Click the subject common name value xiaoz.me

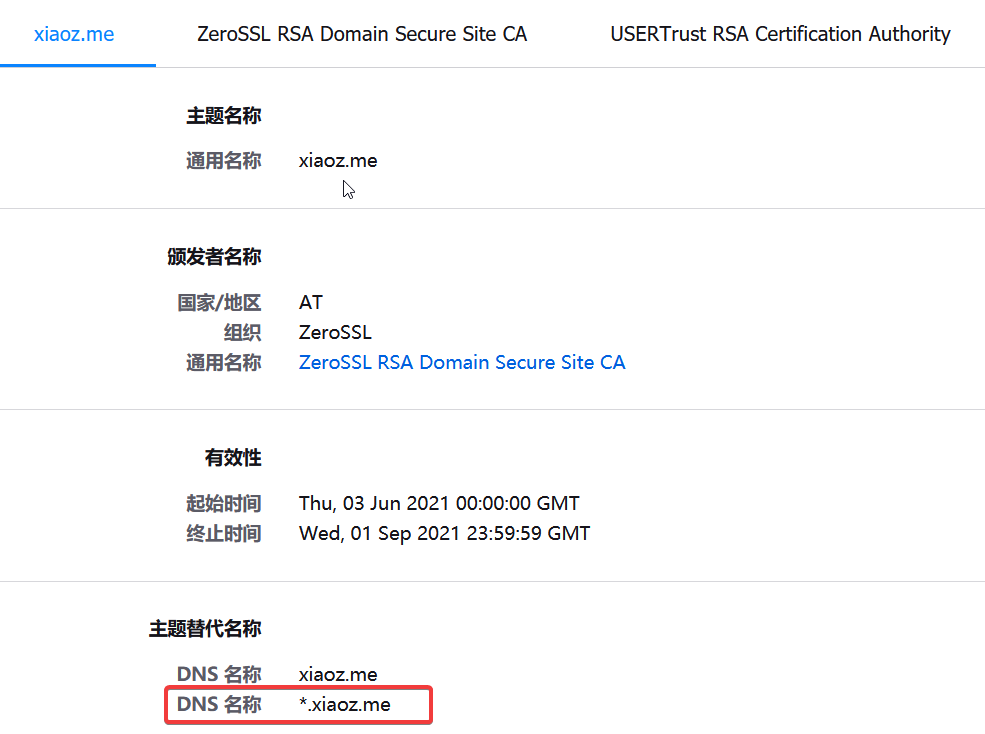tap(338, 160)
